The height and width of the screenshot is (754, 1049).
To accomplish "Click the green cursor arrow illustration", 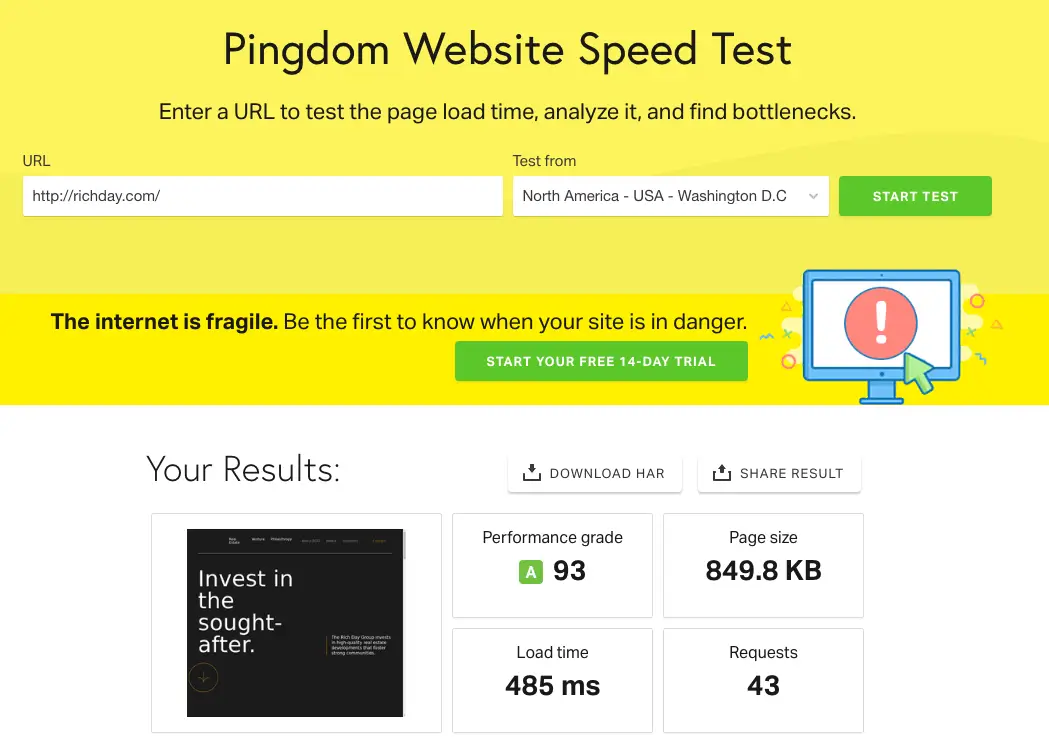I will tap(919, 373).
